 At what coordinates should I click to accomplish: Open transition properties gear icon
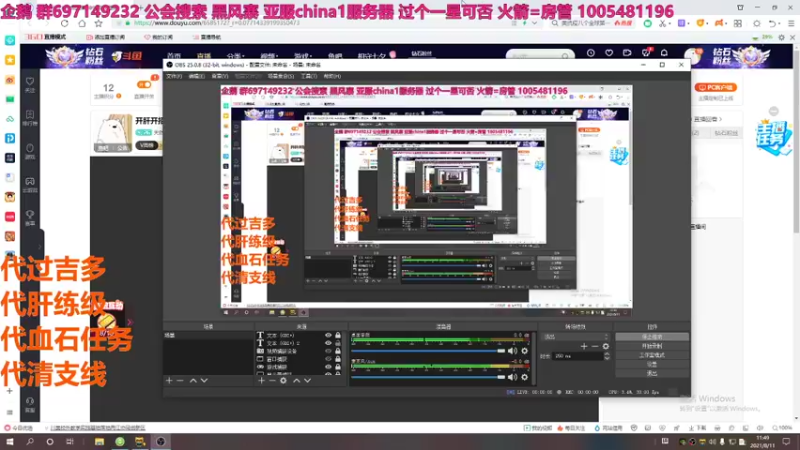click(x=606, y=346)
